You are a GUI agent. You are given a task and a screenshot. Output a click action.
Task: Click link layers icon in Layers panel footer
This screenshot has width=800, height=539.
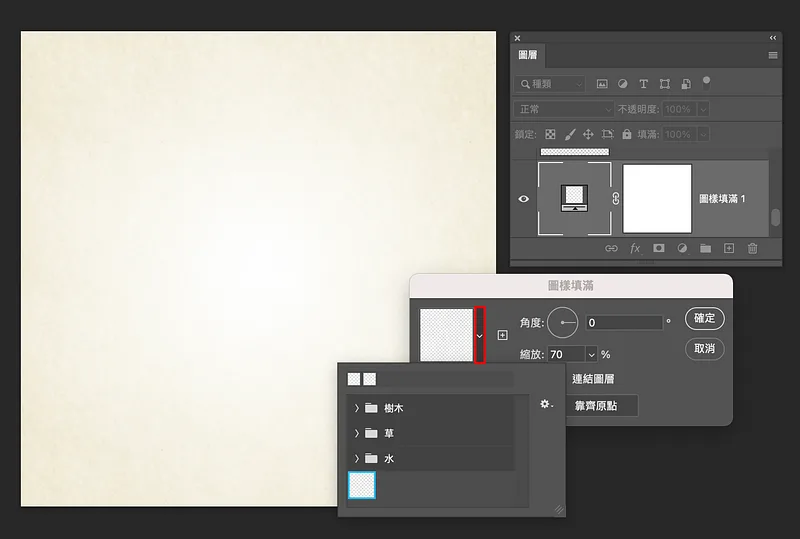click(611, 249)
